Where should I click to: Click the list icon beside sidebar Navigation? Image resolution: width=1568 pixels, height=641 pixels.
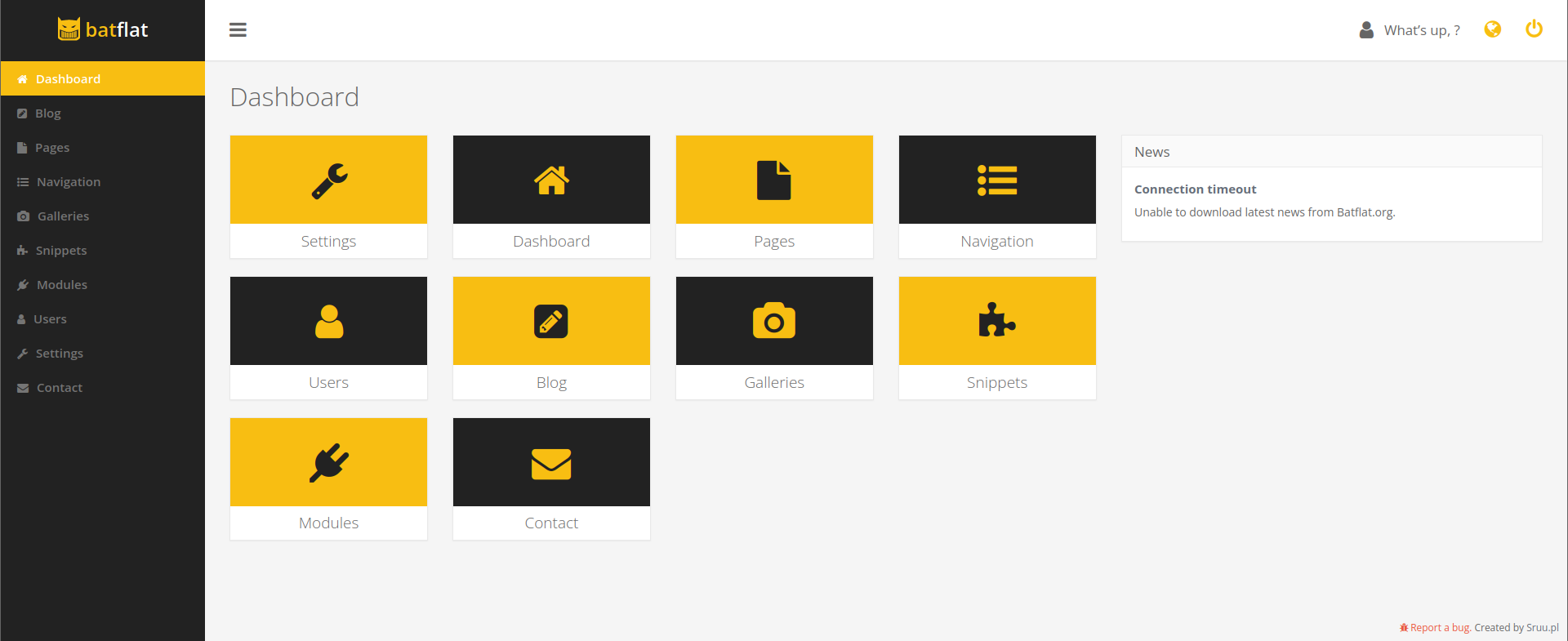pyautogui.click(x=23, y=182)
